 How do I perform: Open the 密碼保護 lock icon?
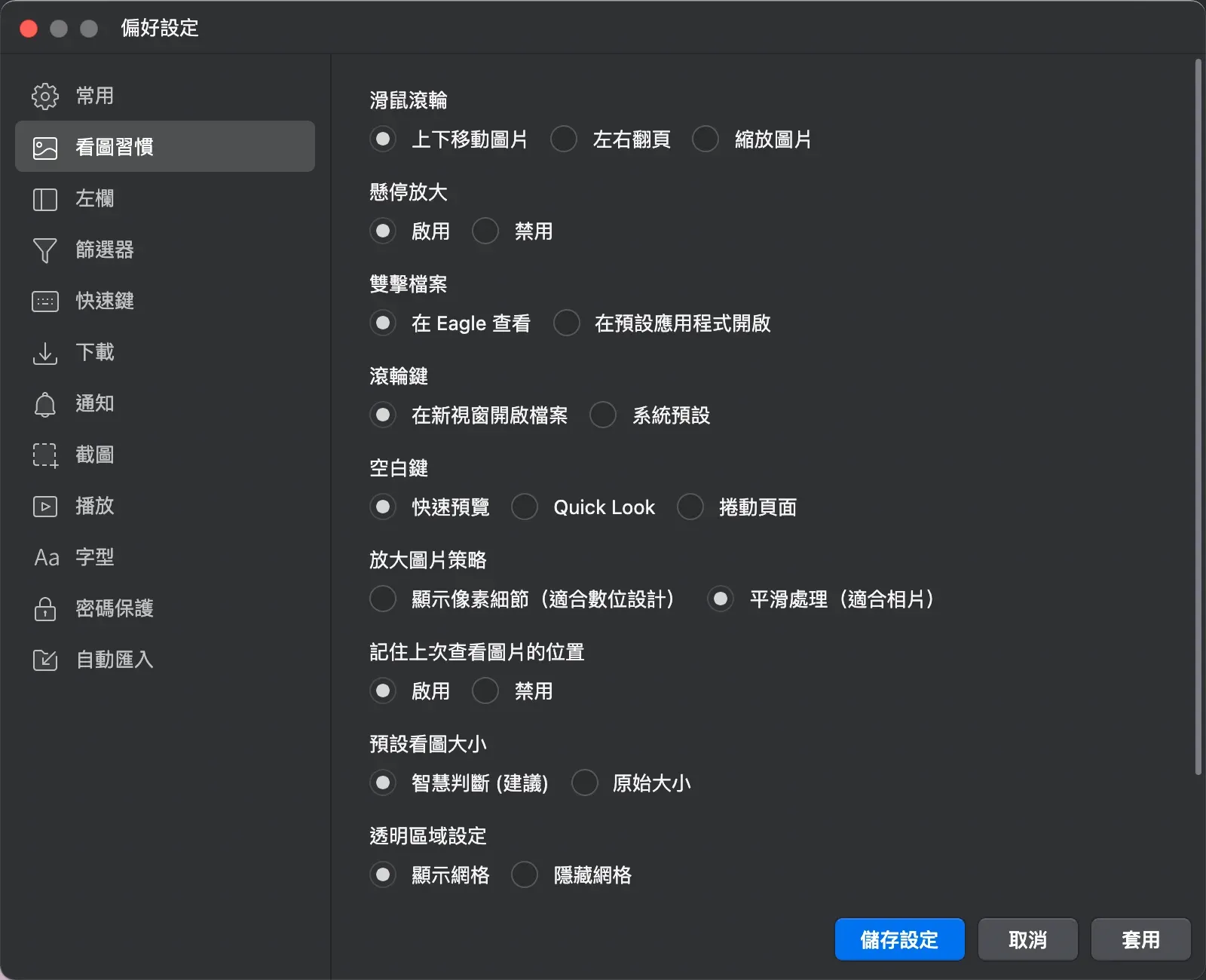click(45, 608)
